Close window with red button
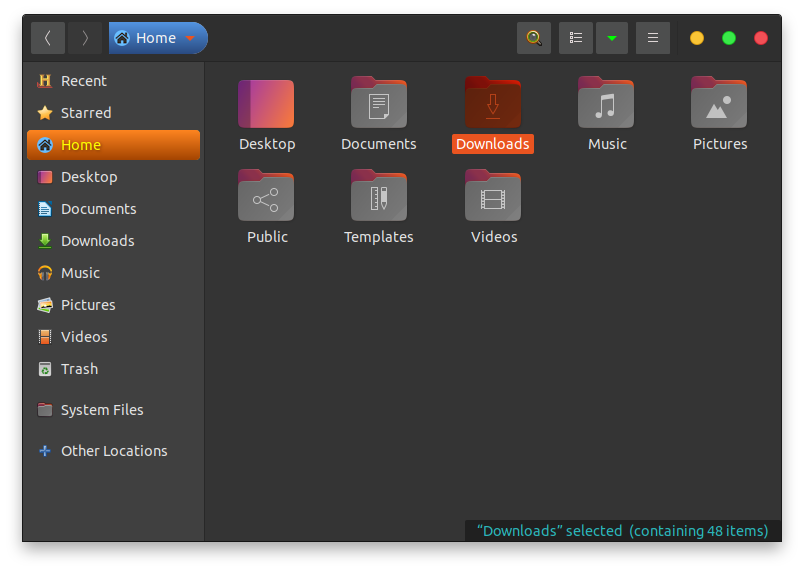 tap(761, 38)
